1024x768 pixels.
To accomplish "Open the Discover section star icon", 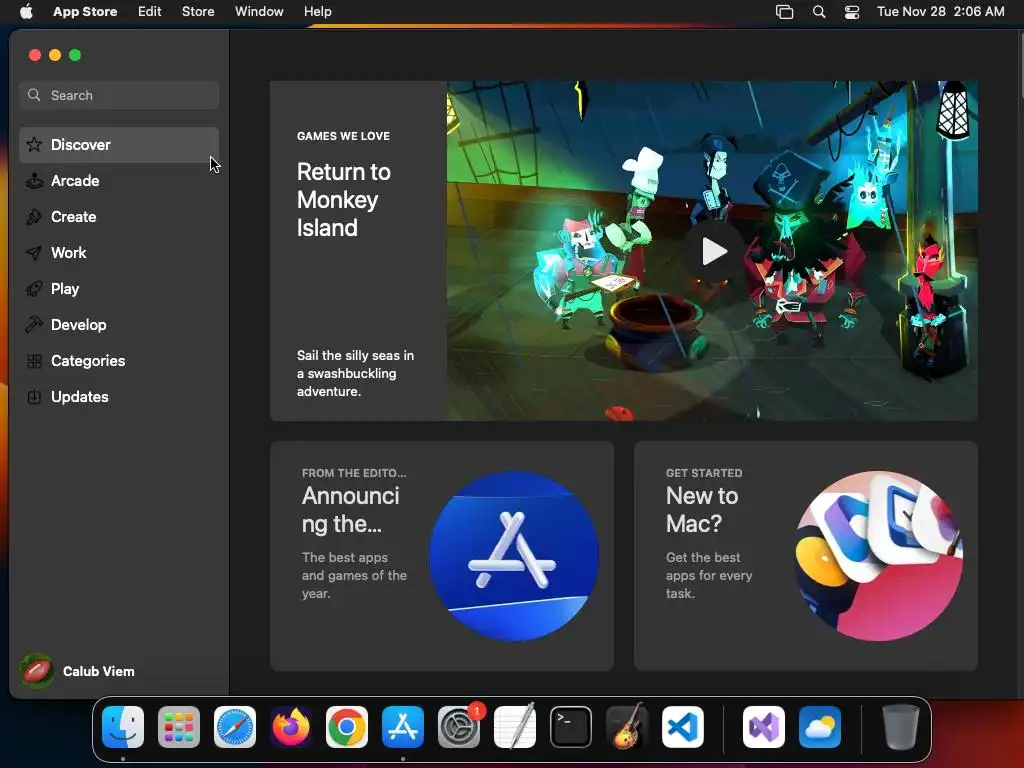I will (34, 144).
